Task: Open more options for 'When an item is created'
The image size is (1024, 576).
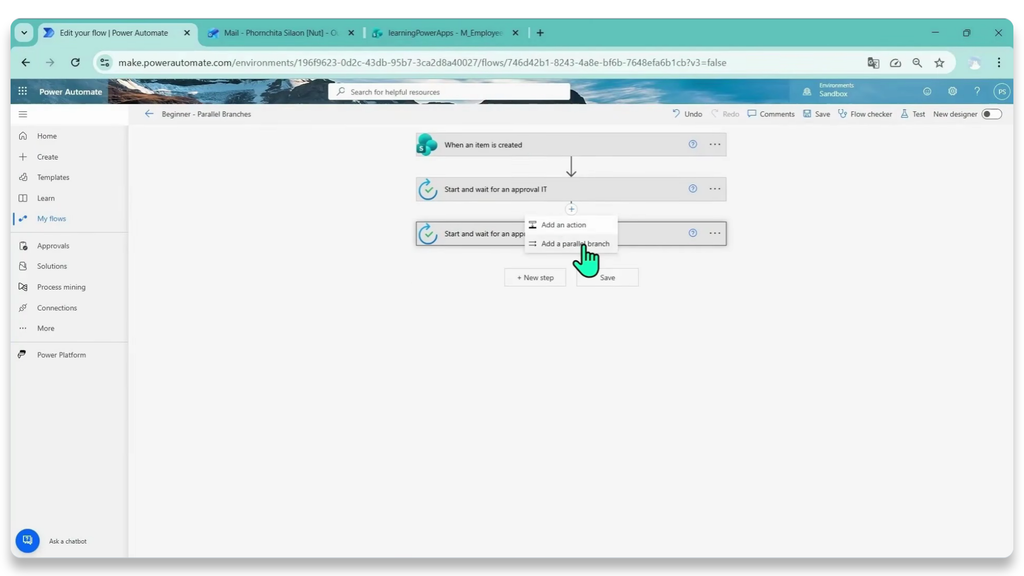Action: click(715, 144)
